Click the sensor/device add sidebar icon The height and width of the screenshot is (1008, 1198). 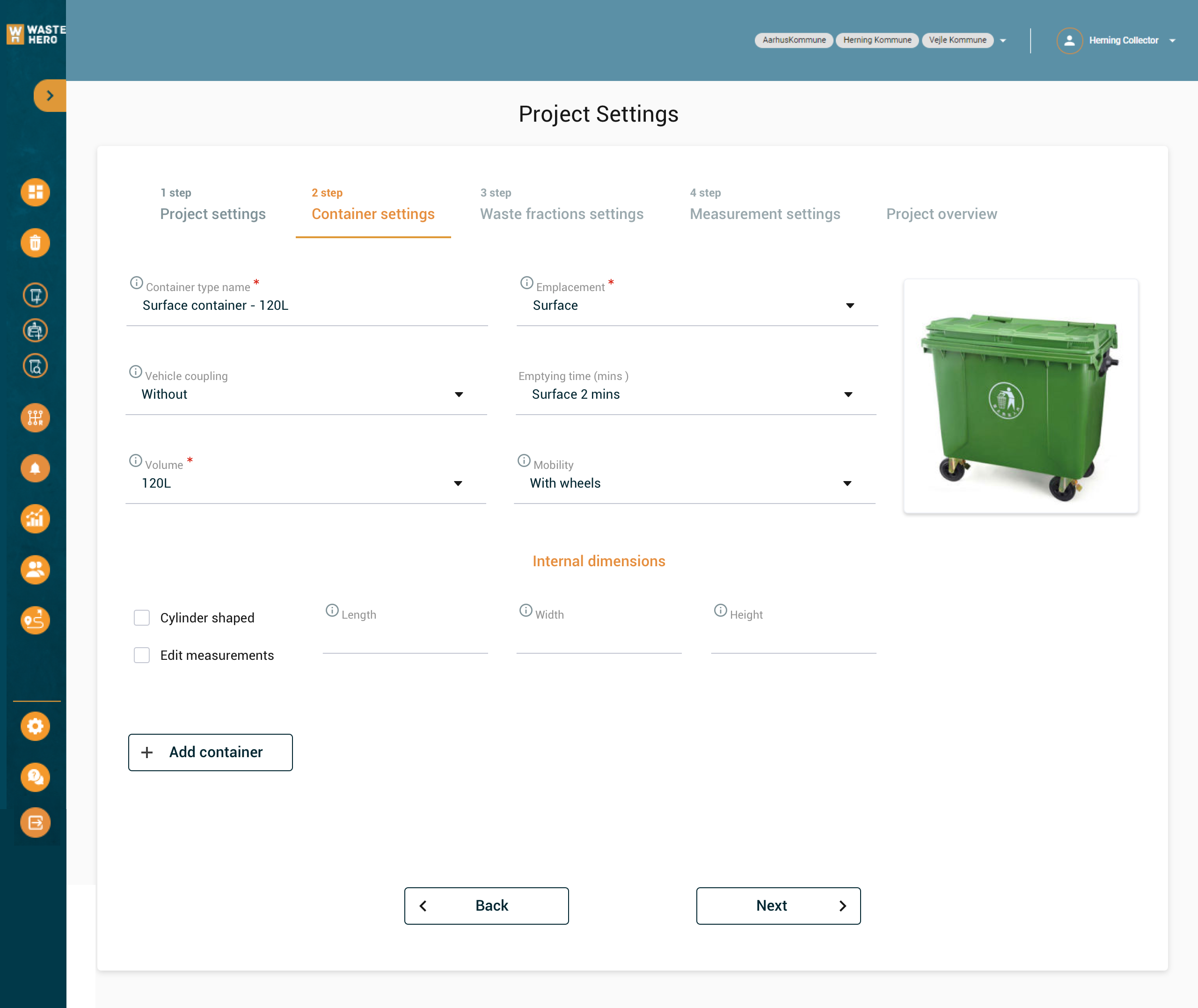click(35, 331)
